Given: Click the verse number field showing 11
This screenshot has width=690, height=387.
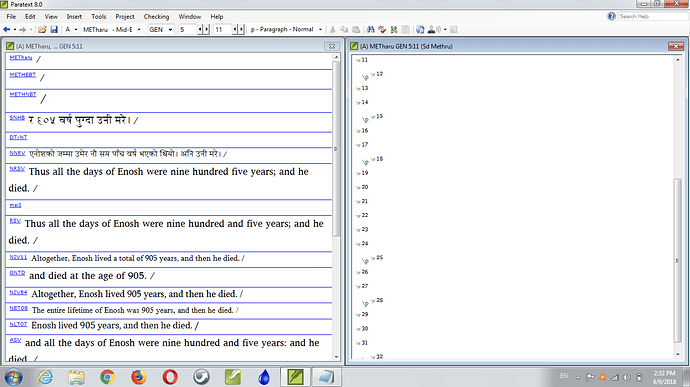Looking at the screenshot, I should coord(222,29).
